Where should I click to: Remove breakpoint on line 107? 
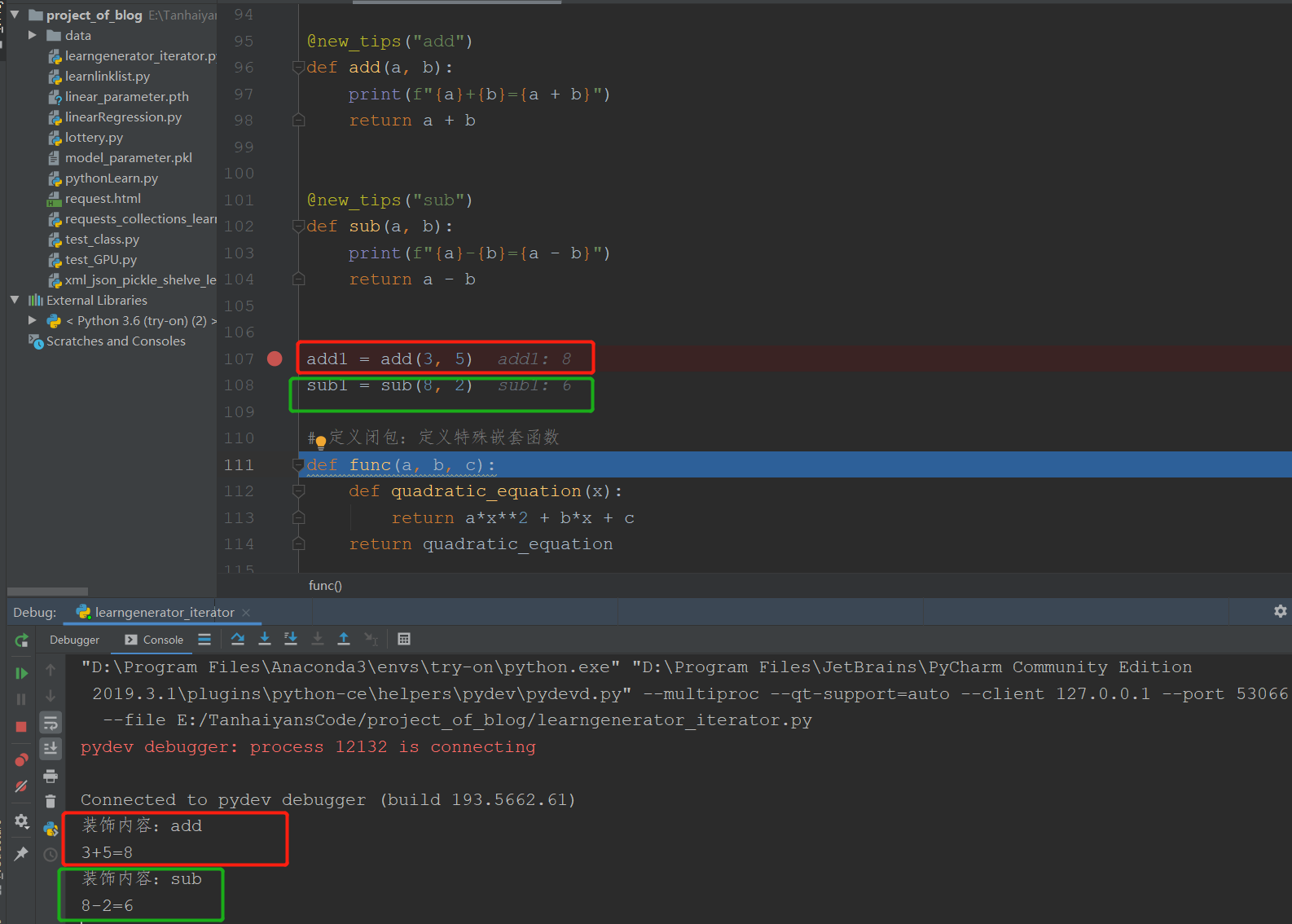pyautogui.click(x=275, y=359)
